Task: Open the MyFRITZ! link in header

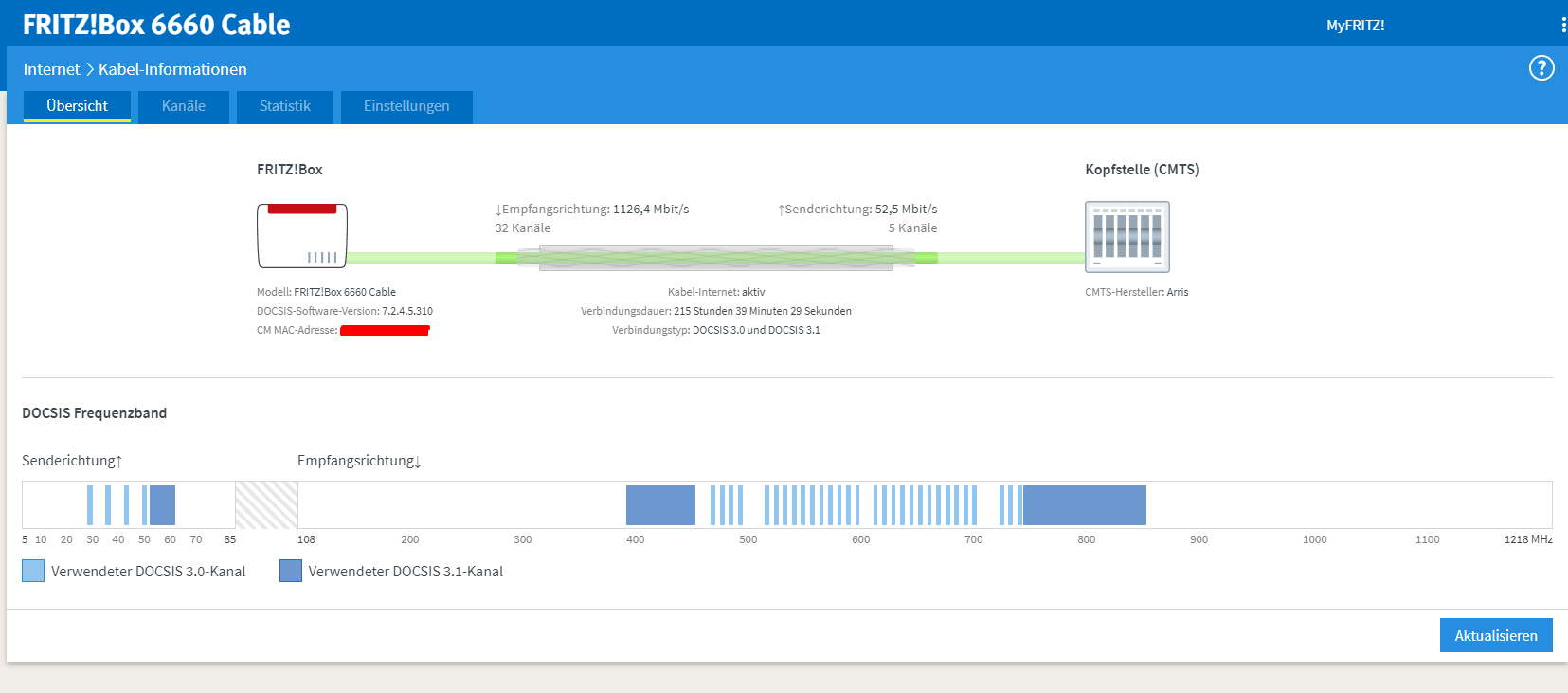Action: [1355, 26]
